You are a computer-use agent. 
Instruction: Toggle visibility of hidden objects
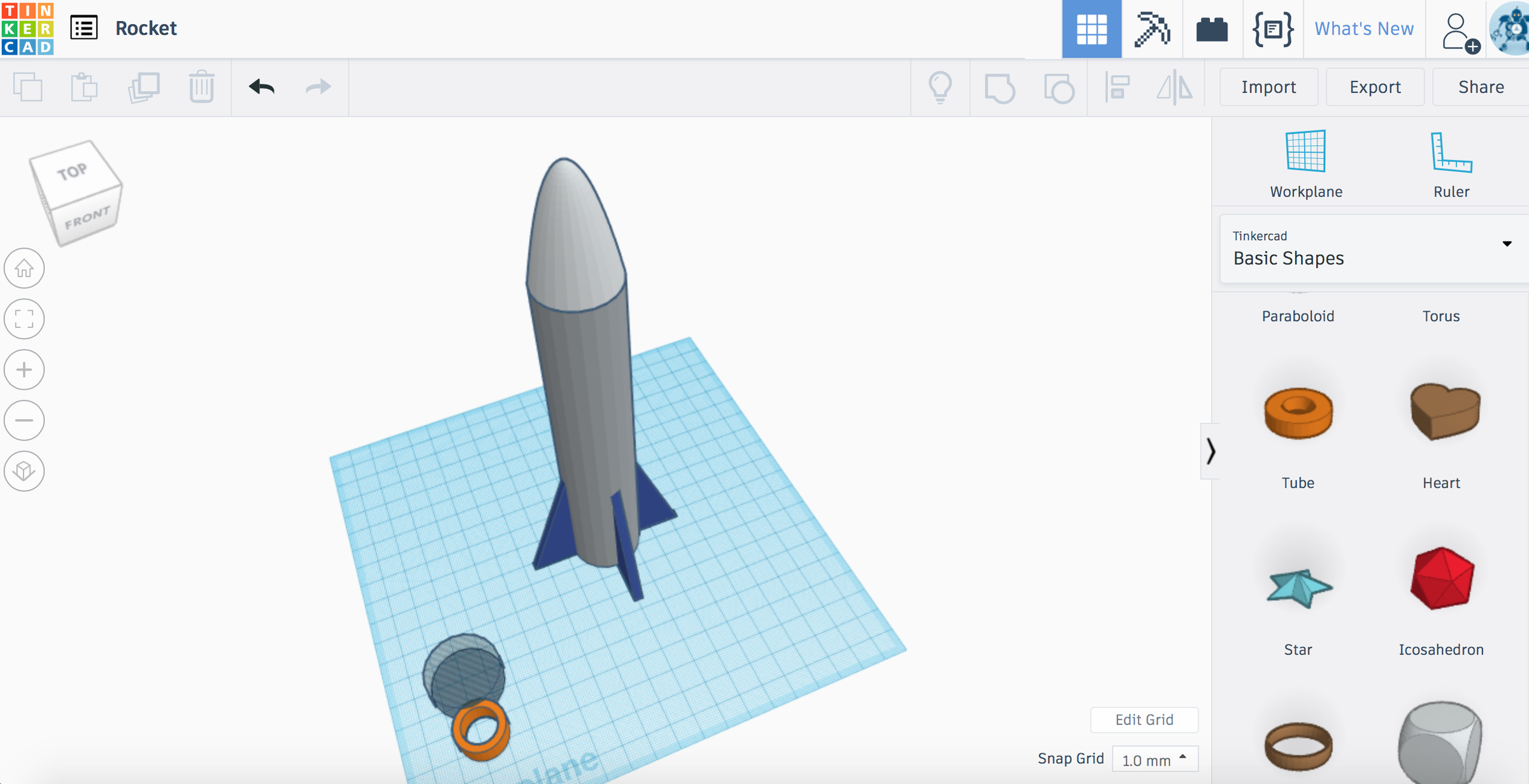(x=941, y=88)
